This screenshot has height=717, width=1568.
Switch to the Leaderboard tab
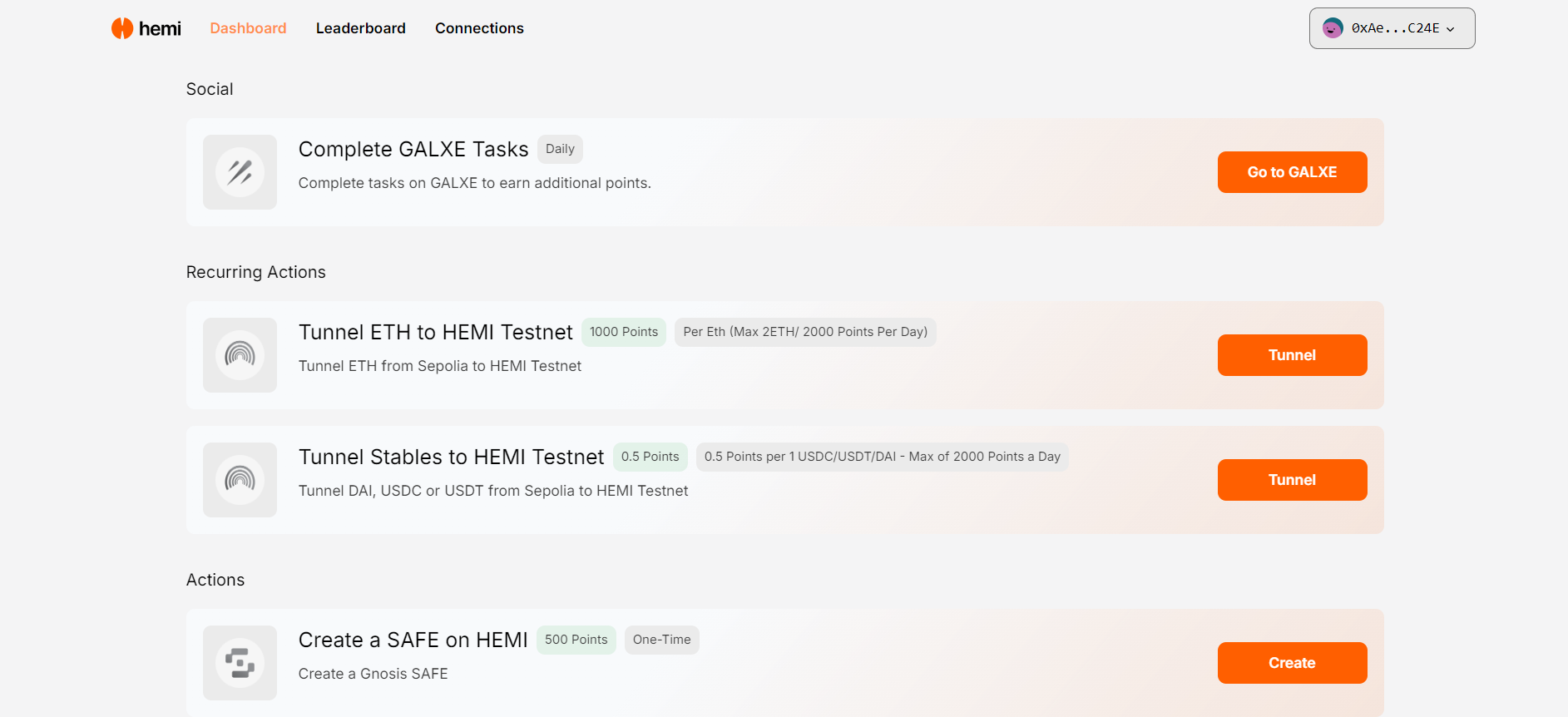(x=361, y=28)
